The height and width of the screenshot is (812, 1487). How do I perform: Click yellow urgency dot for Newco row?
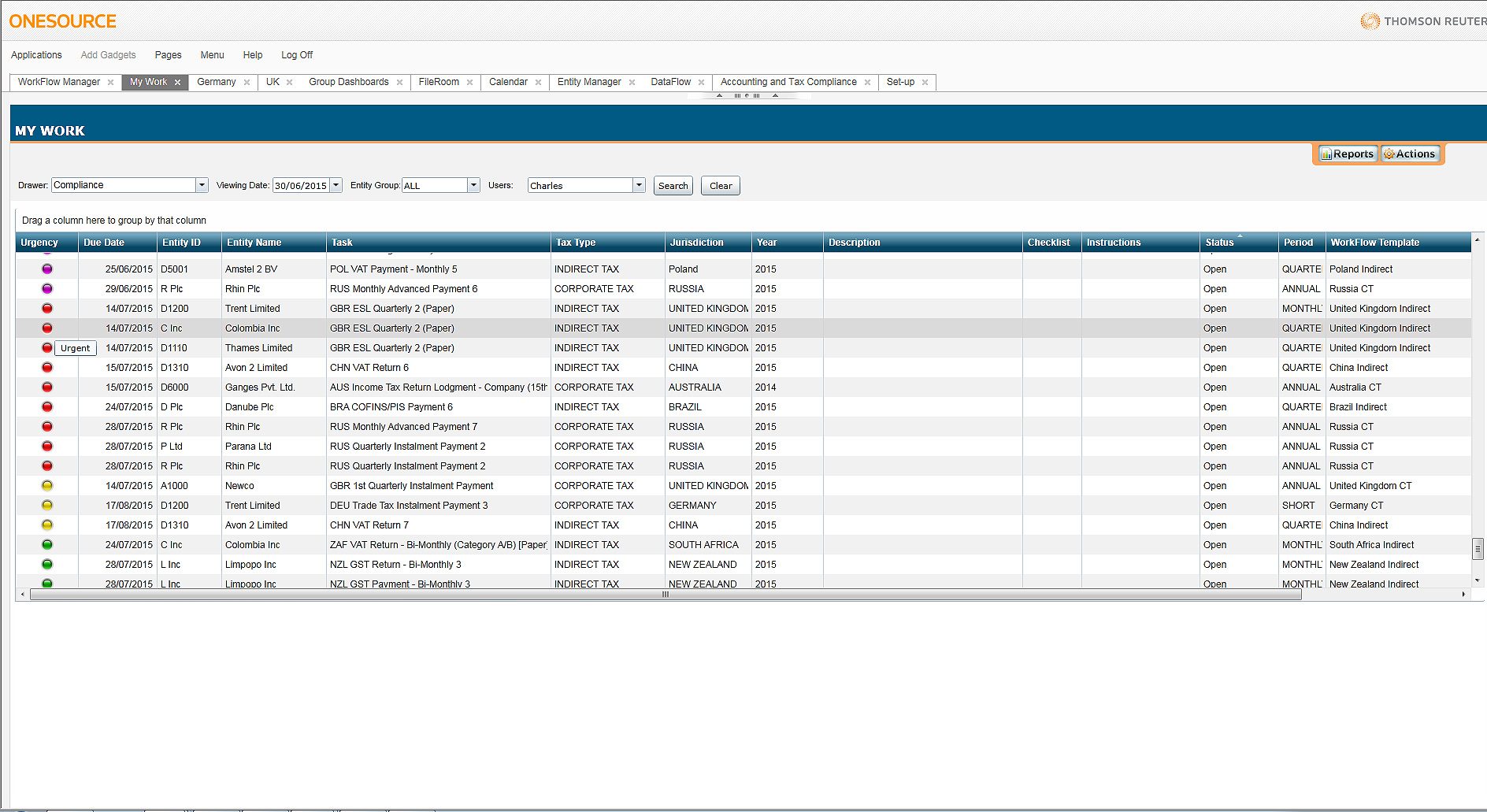47,486
